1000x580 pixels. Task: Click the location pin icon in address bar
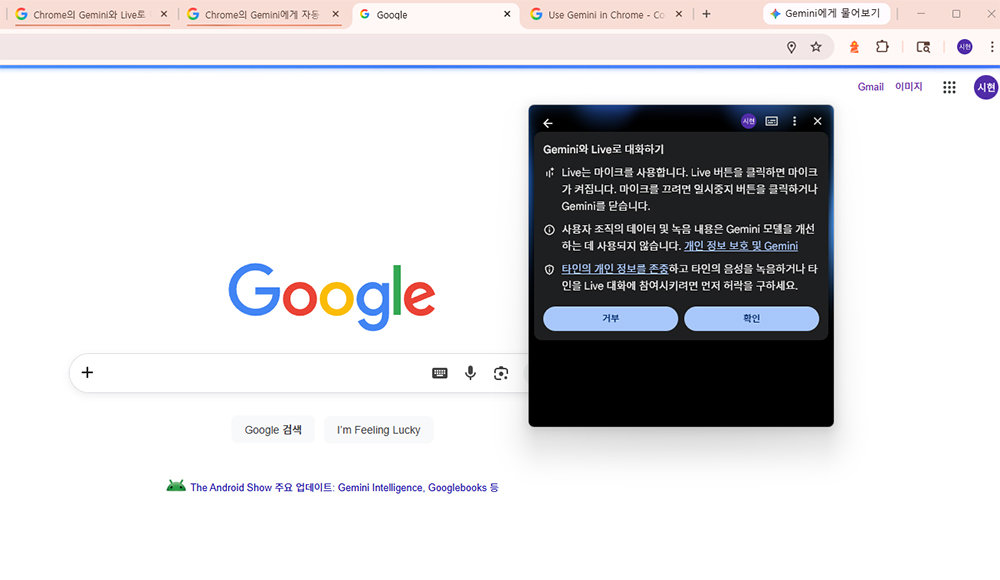click(791, 47)
